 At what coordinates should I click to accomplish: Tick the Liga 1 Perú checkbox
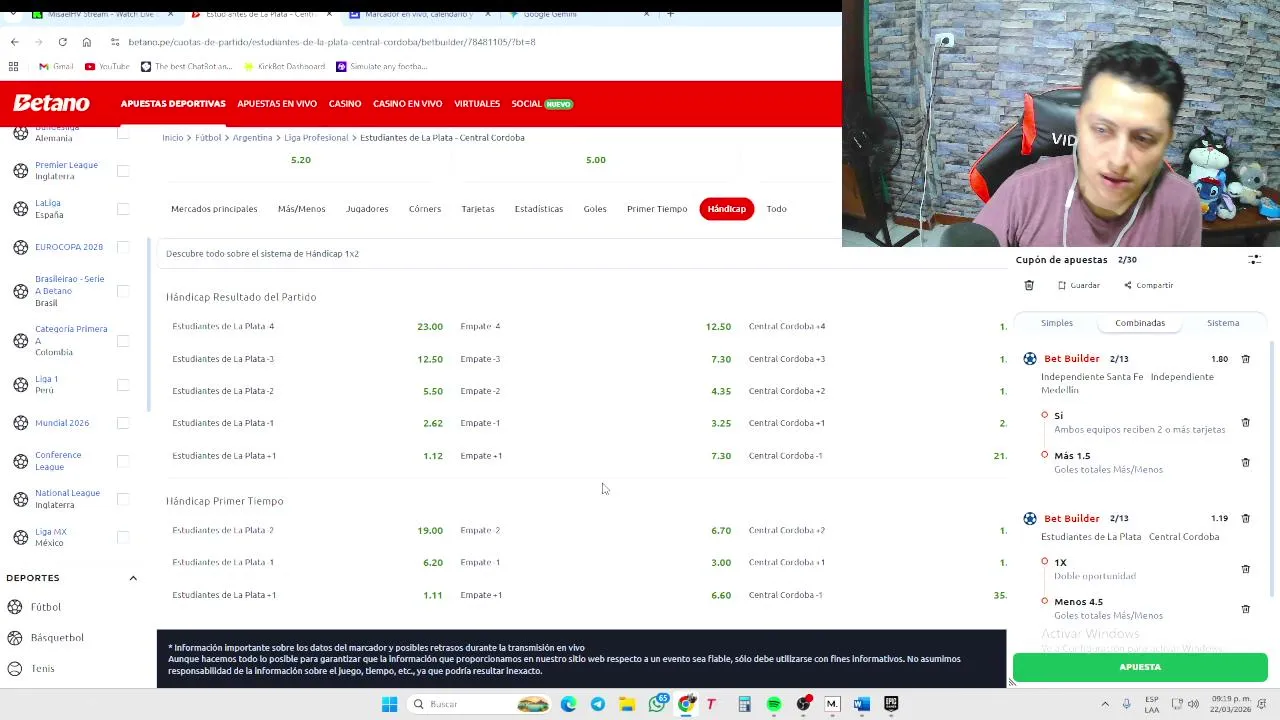(x=123, y=385)
